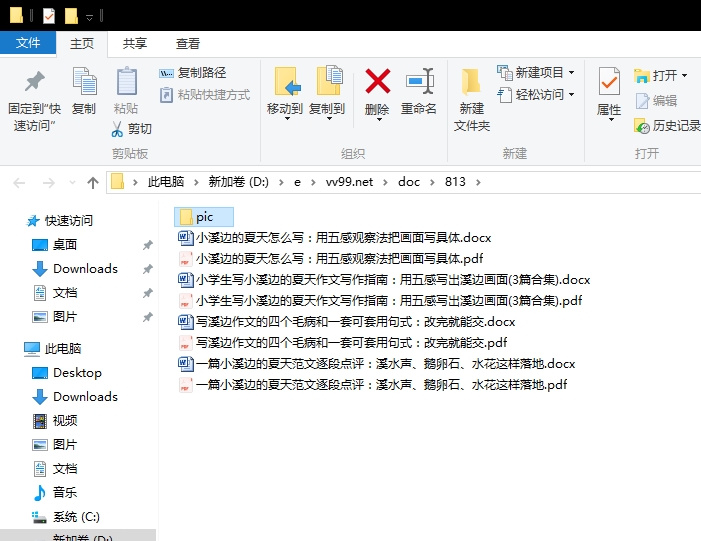Select 小溪边的夏天怎么写 docx file
Image resolution: width=701 pixels, height=541 pixels.
pos(334,237)
